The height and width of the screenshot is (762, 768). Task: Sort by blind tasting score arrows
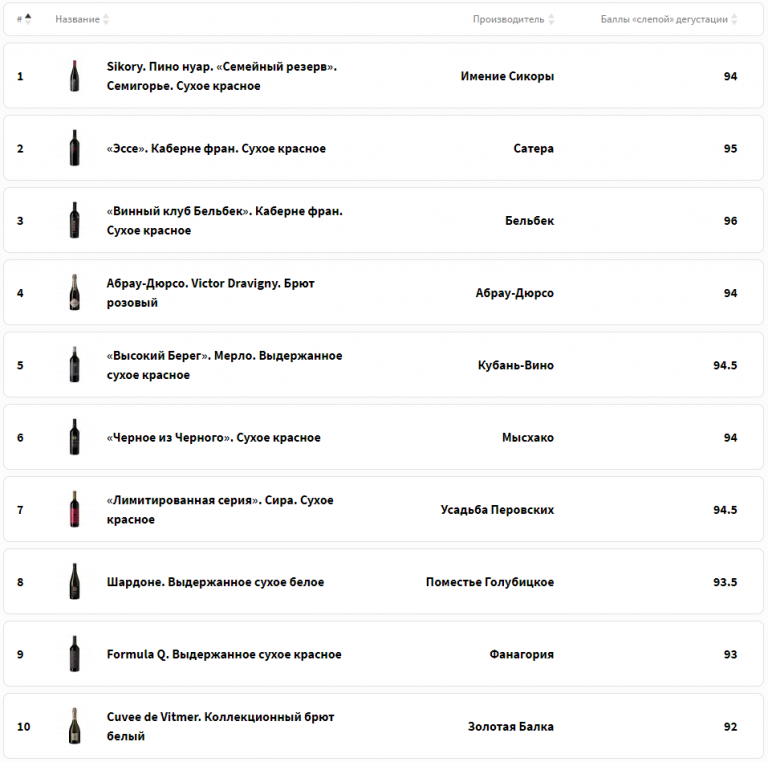coord(735,19)
